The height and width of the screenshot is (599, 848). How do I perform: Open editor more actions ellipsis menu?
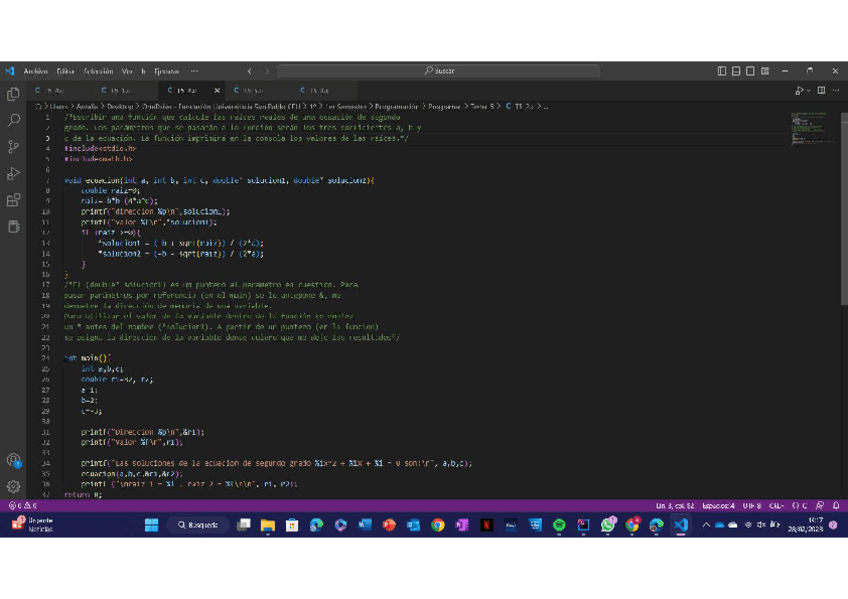836,90
